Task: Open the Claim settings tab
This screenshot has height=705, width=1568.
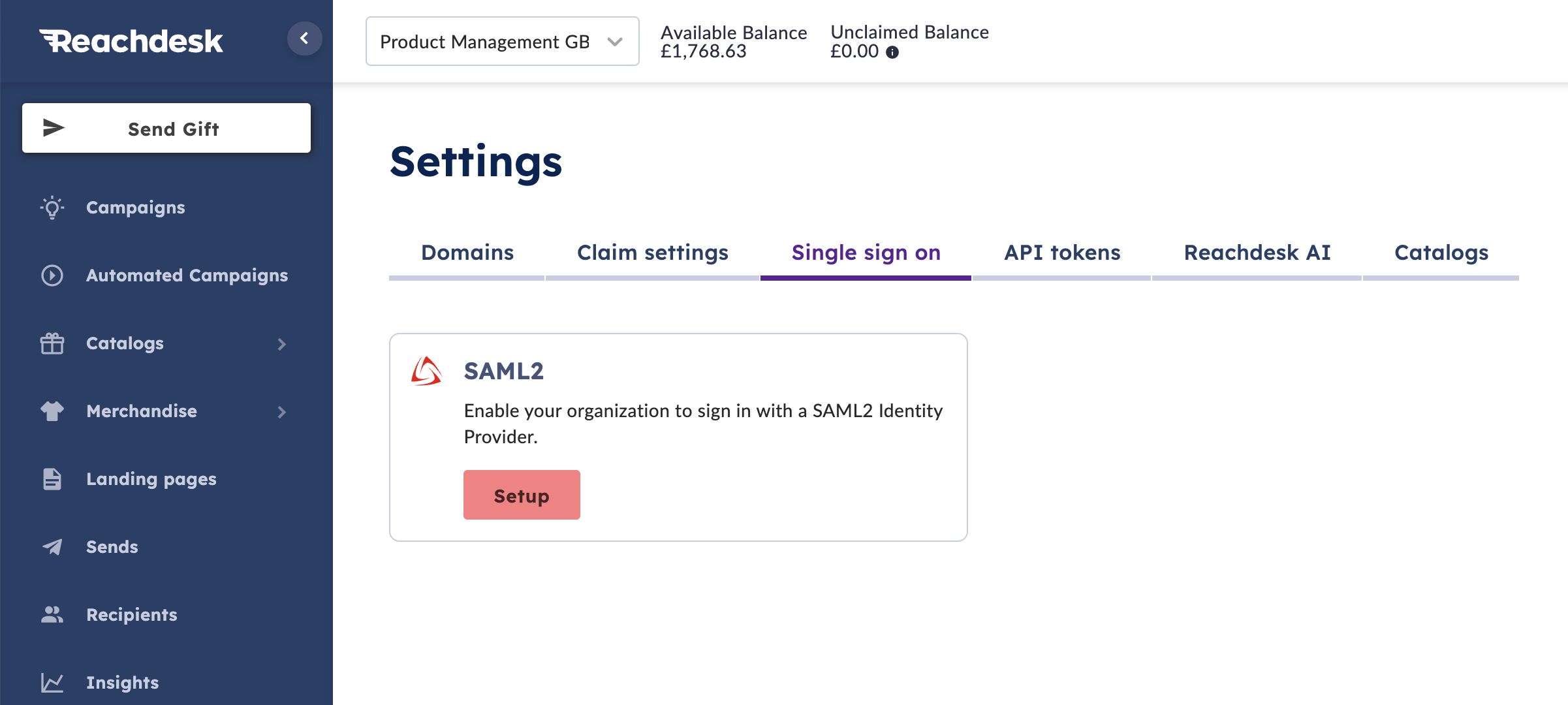Action: click(x=652, y=253)
